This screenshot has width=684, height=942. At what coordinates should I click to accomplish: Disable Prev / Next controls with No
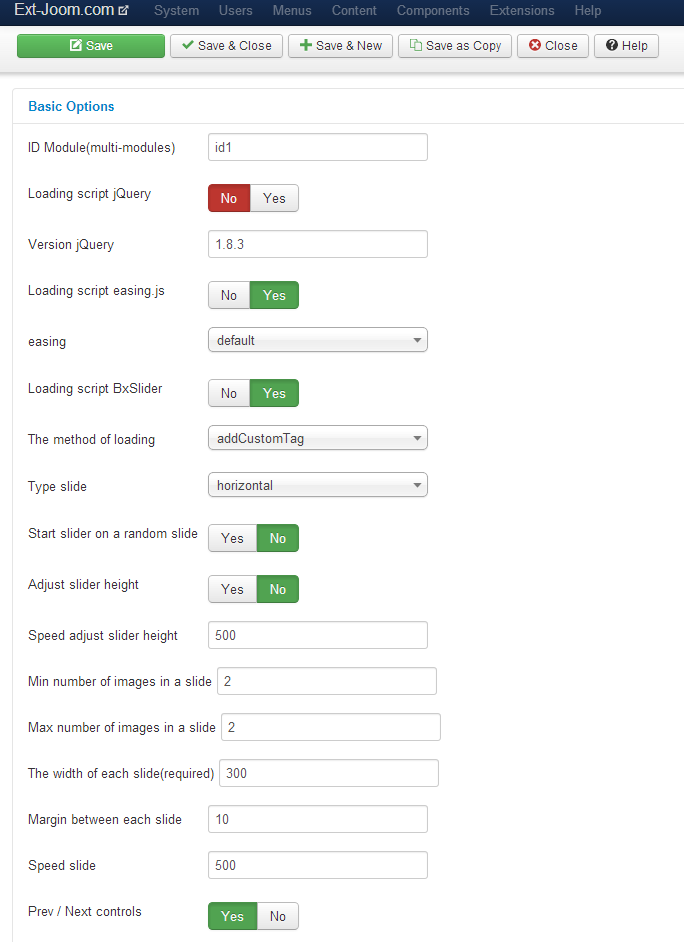277,916
